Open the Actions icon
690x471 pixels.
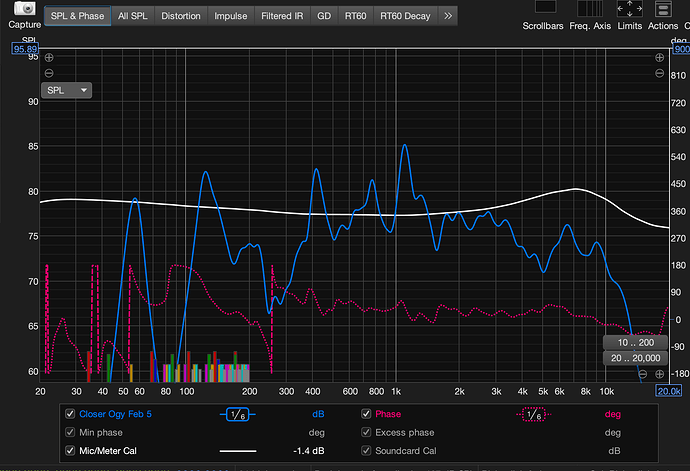point(663,9)
